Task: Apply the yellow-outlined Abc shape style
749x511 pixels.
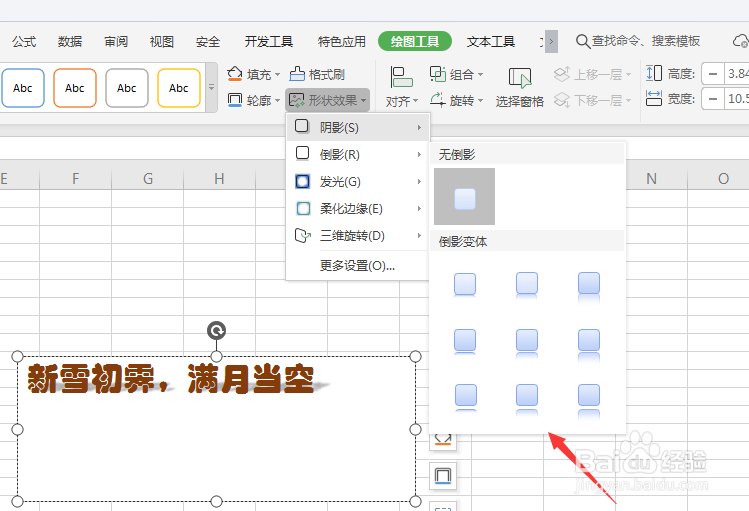Action: [179, 88]
